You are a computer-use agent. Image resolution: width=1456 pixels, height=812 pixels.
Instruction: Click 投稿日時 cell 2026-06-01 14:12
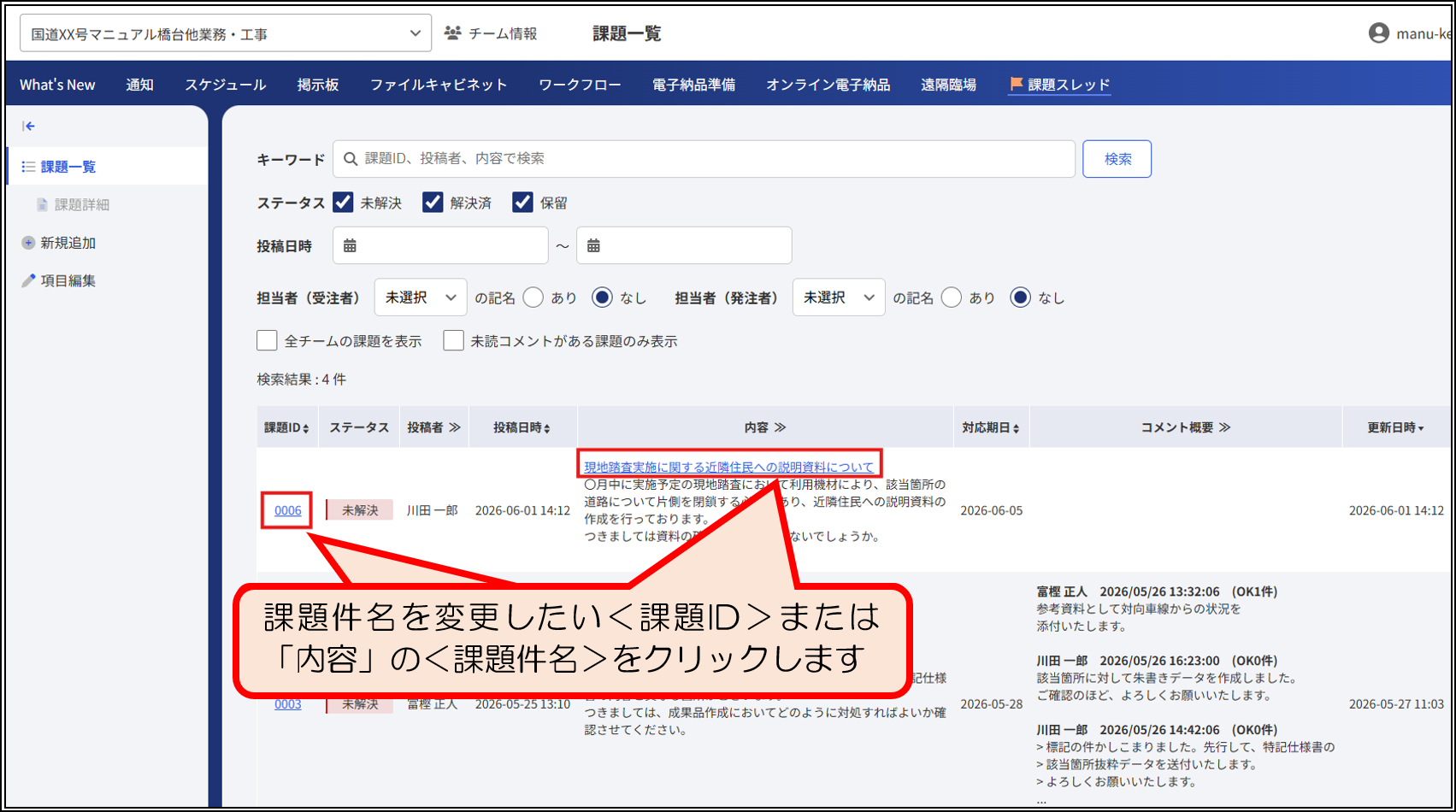point(522,510)
